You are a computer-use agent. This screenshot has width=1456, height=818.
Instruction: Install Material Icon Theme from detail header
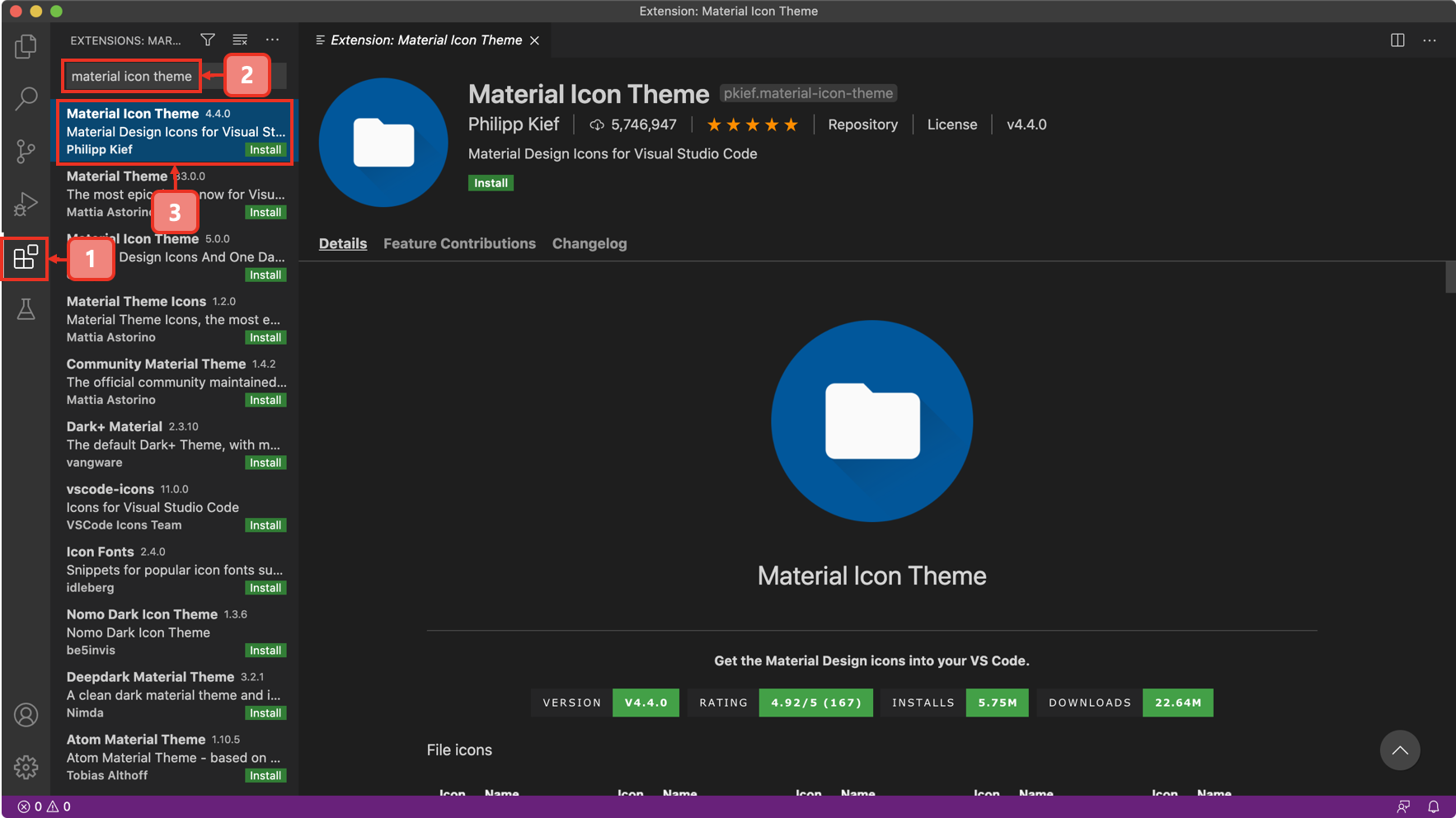pyautogui.click(x=491, y=183)
